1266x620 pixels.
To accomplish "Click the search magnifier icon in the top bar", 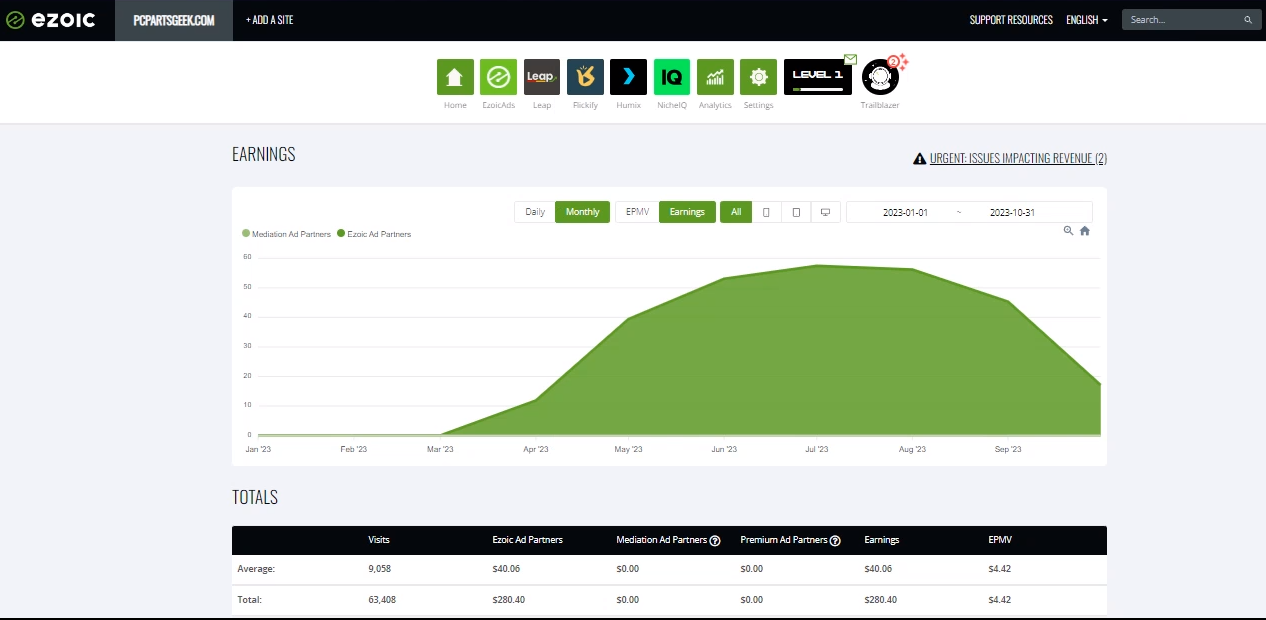I will 1248,20.
